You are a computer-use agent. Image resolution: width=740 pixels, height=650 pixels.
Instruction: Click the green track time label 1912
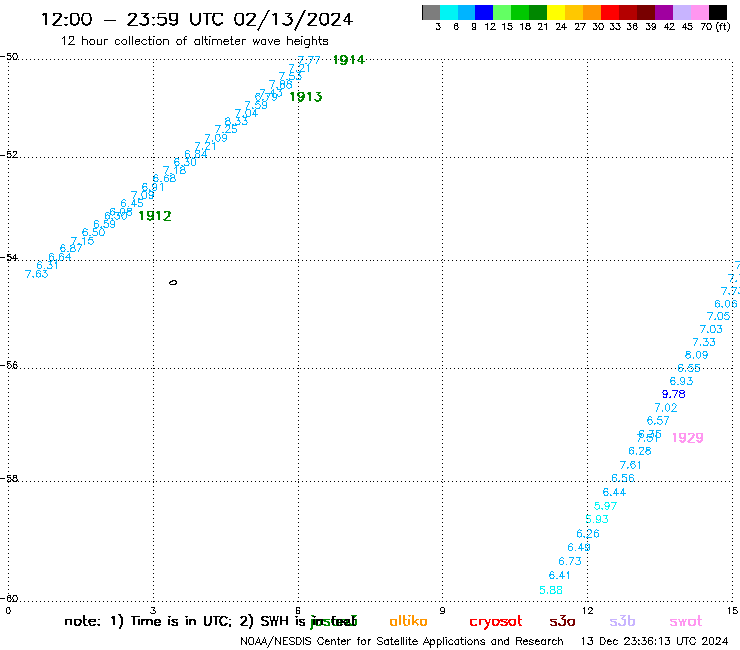[155, 216]
